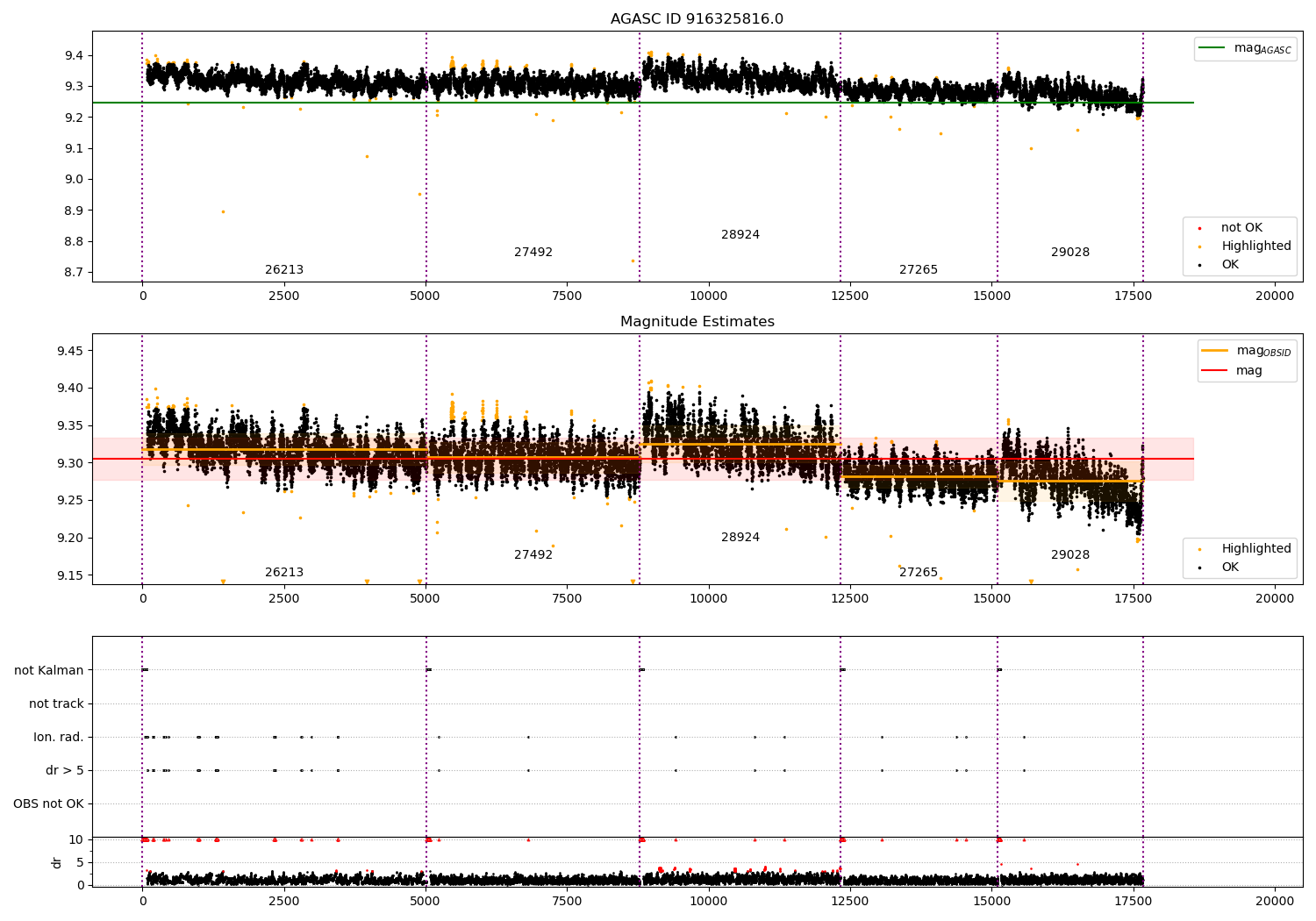Click obsid label 27265 in Magnitude Estimates plot

pyautogui.click(x=919, y=573)
